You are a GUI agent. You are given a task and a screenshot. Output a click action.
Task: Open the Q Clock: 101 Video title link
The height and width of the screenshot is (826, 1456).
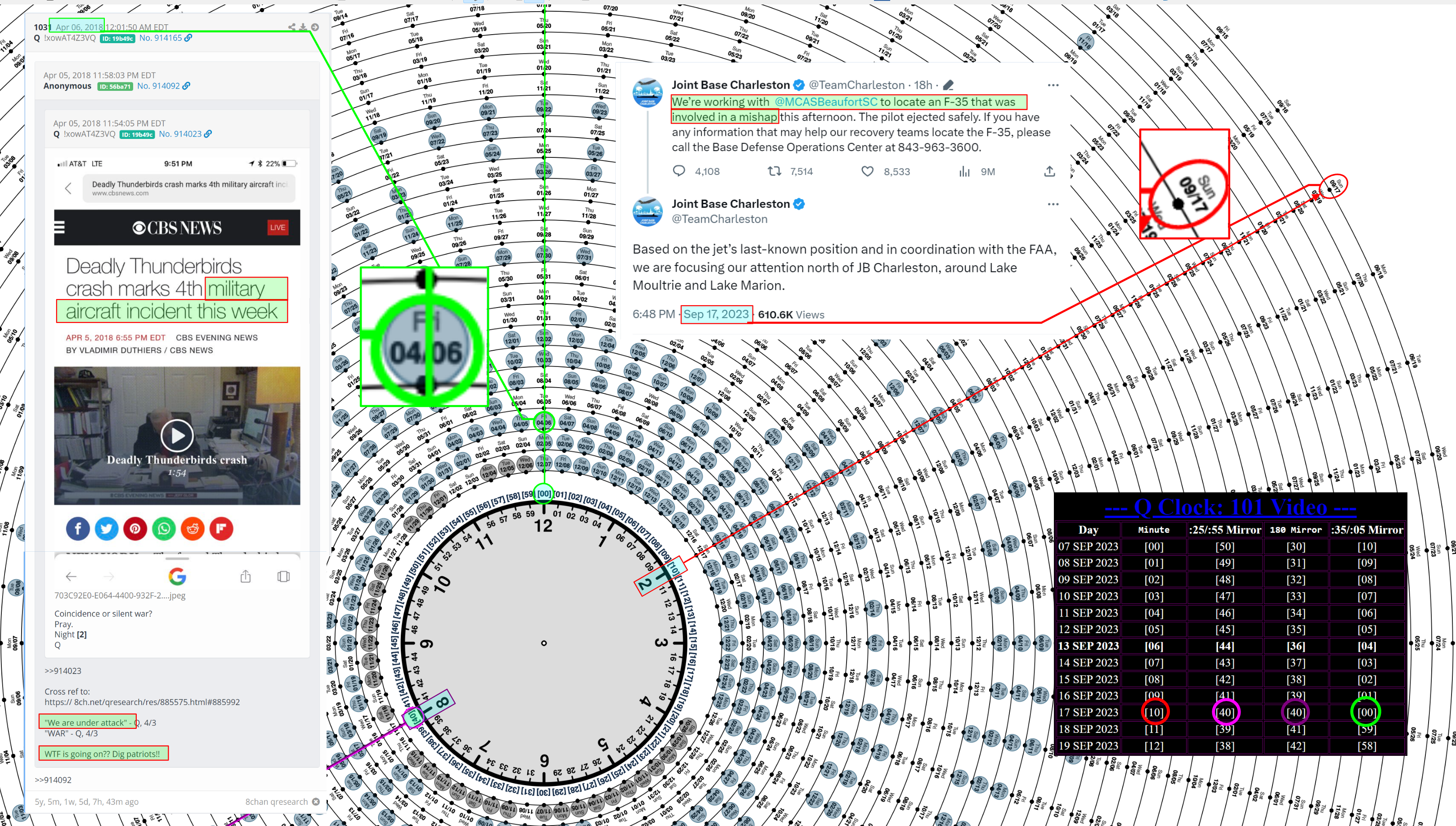point(1230,507)
